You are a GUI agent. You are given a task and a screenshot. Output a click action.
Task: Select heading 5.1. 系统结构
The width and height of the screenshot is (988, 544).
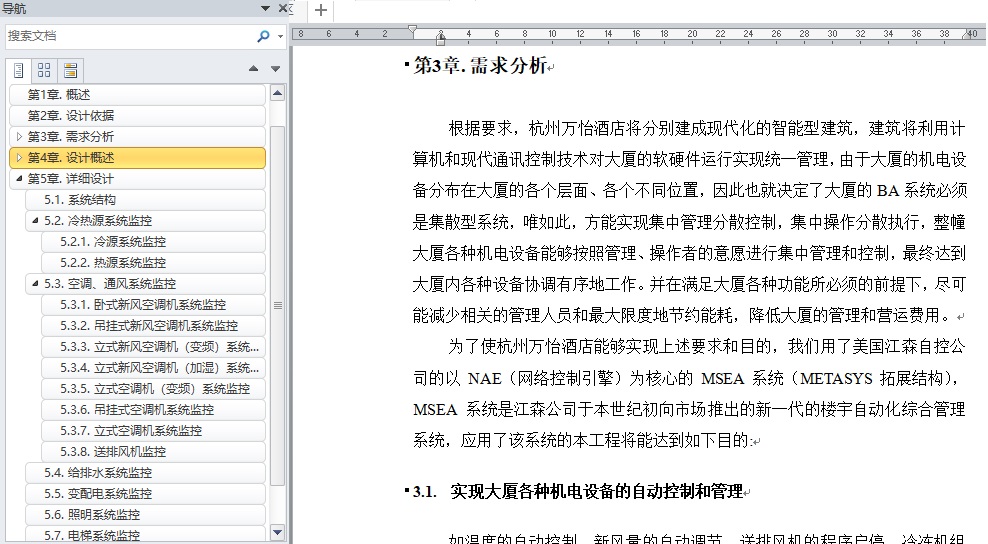(146, 200)
